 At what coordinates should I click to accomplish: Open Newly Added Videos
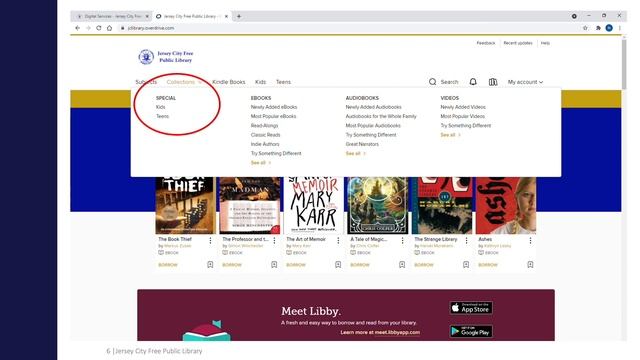pyautogui.click(x=463, y=107)
